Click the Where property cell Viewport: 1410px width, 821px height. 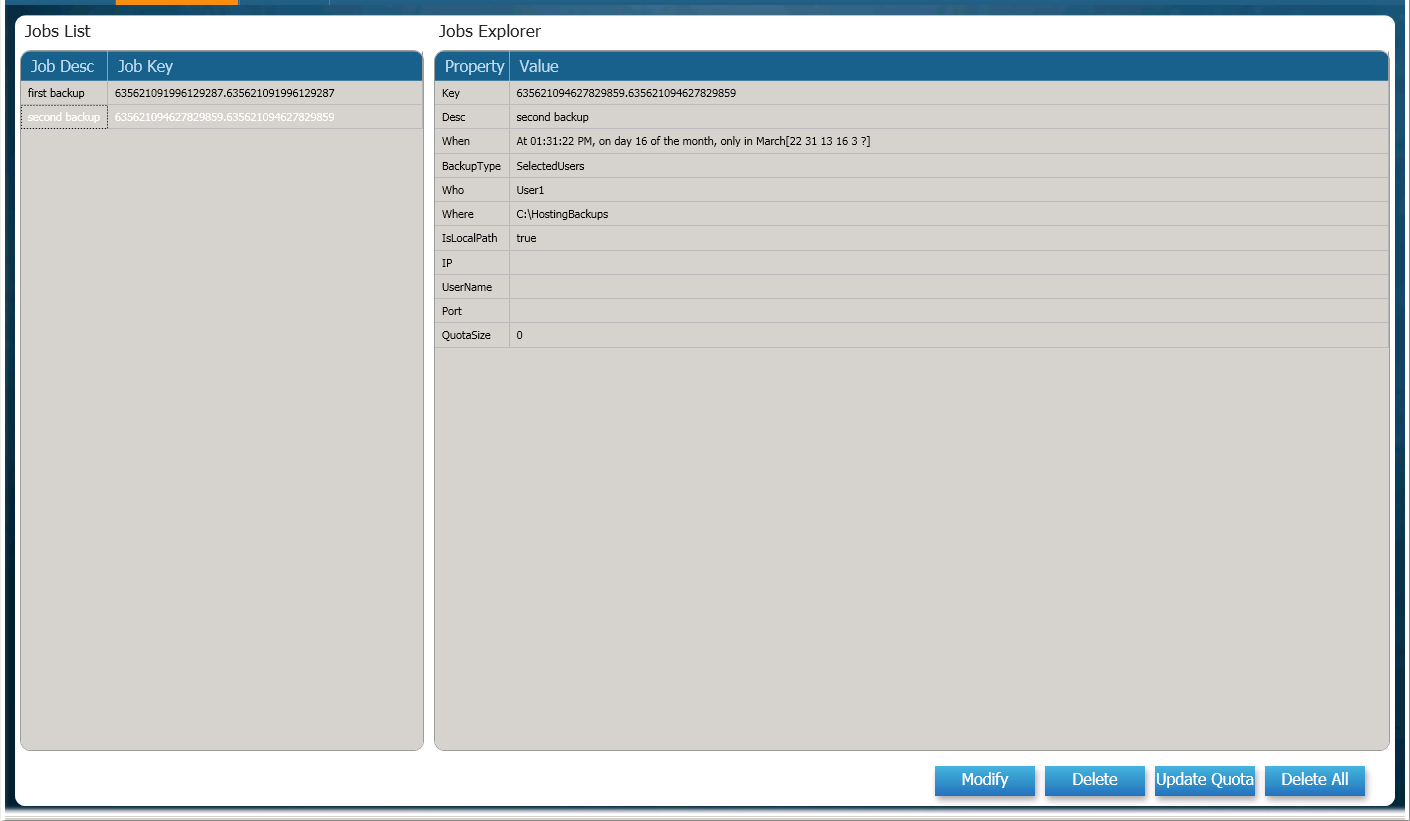(473, 214)
